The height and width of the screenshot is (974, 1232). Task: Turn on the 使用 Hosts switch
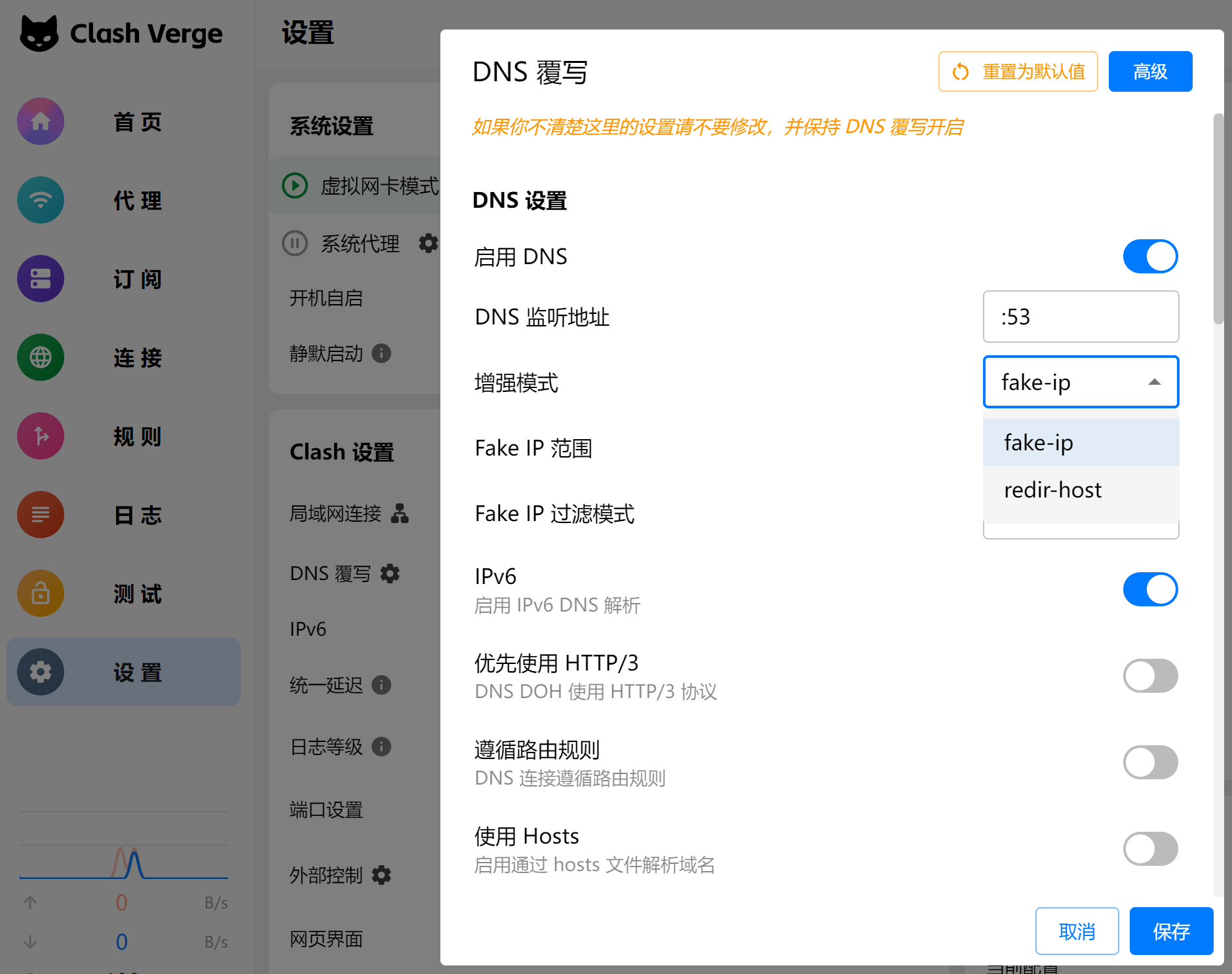(x=1150, y=849)
